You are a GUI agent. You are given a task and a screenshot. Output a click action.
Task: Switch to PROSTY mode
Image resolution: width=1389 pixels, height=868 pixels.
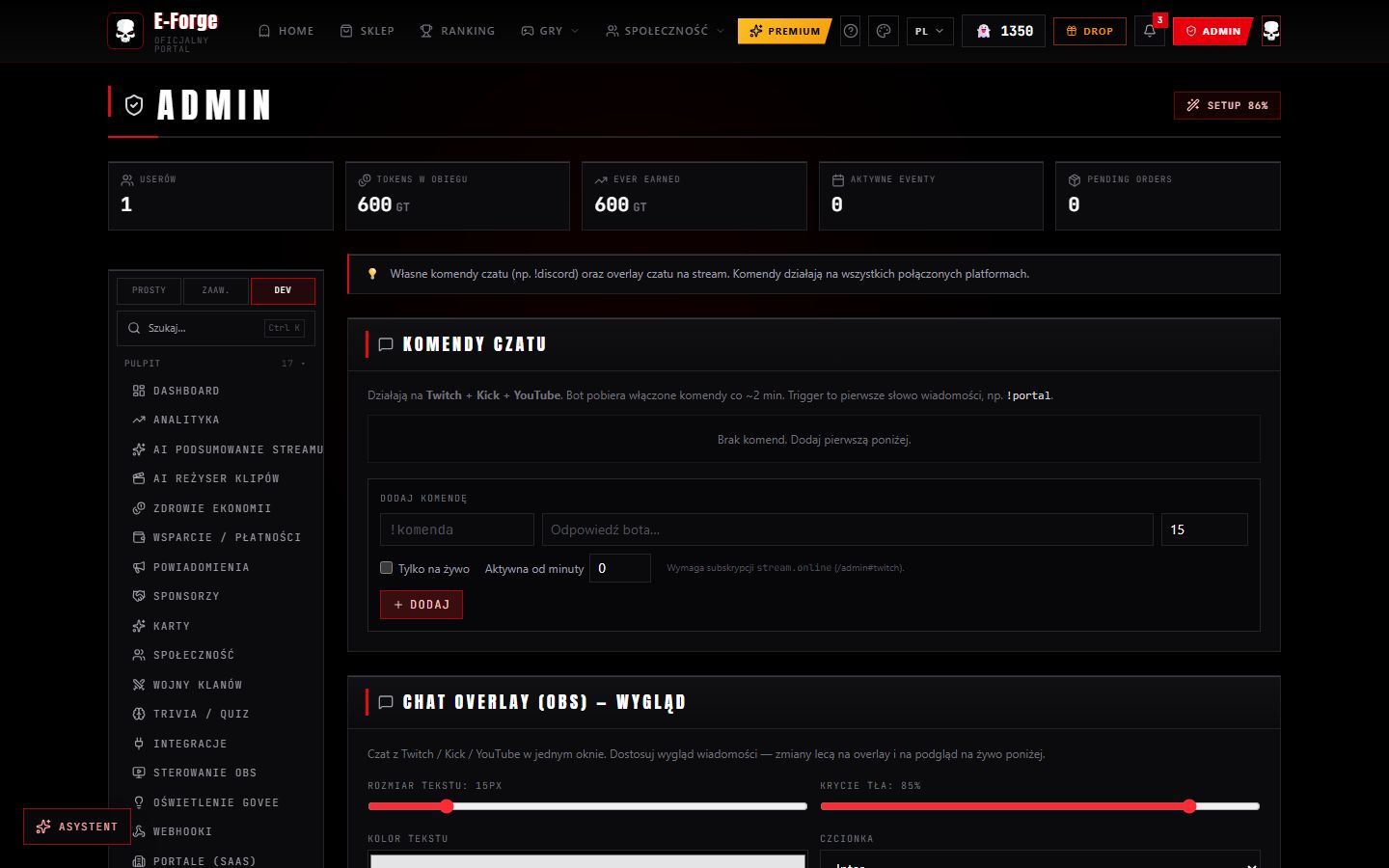(150, 290)
